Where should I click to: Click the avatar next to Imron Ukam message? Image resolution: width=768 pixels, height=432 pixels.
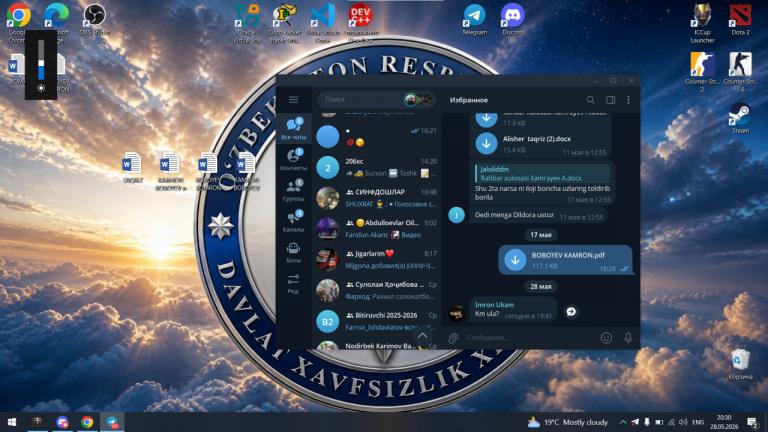tap(456, 312)
